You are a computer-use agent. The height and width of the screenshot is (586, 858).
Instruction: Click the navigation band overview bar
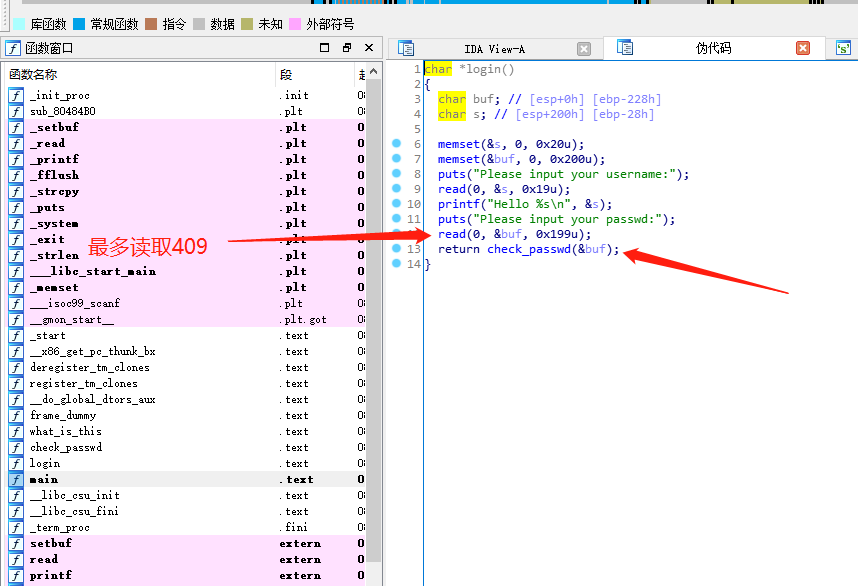pos(438,2)
